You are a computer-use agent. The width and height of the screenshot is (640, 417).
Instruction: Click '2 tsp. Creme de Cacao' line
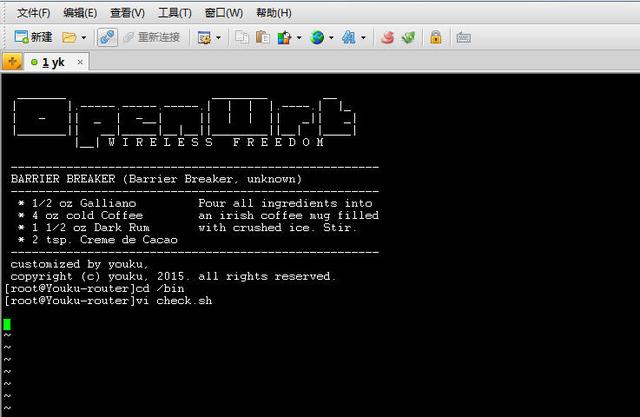pos(104,240)
